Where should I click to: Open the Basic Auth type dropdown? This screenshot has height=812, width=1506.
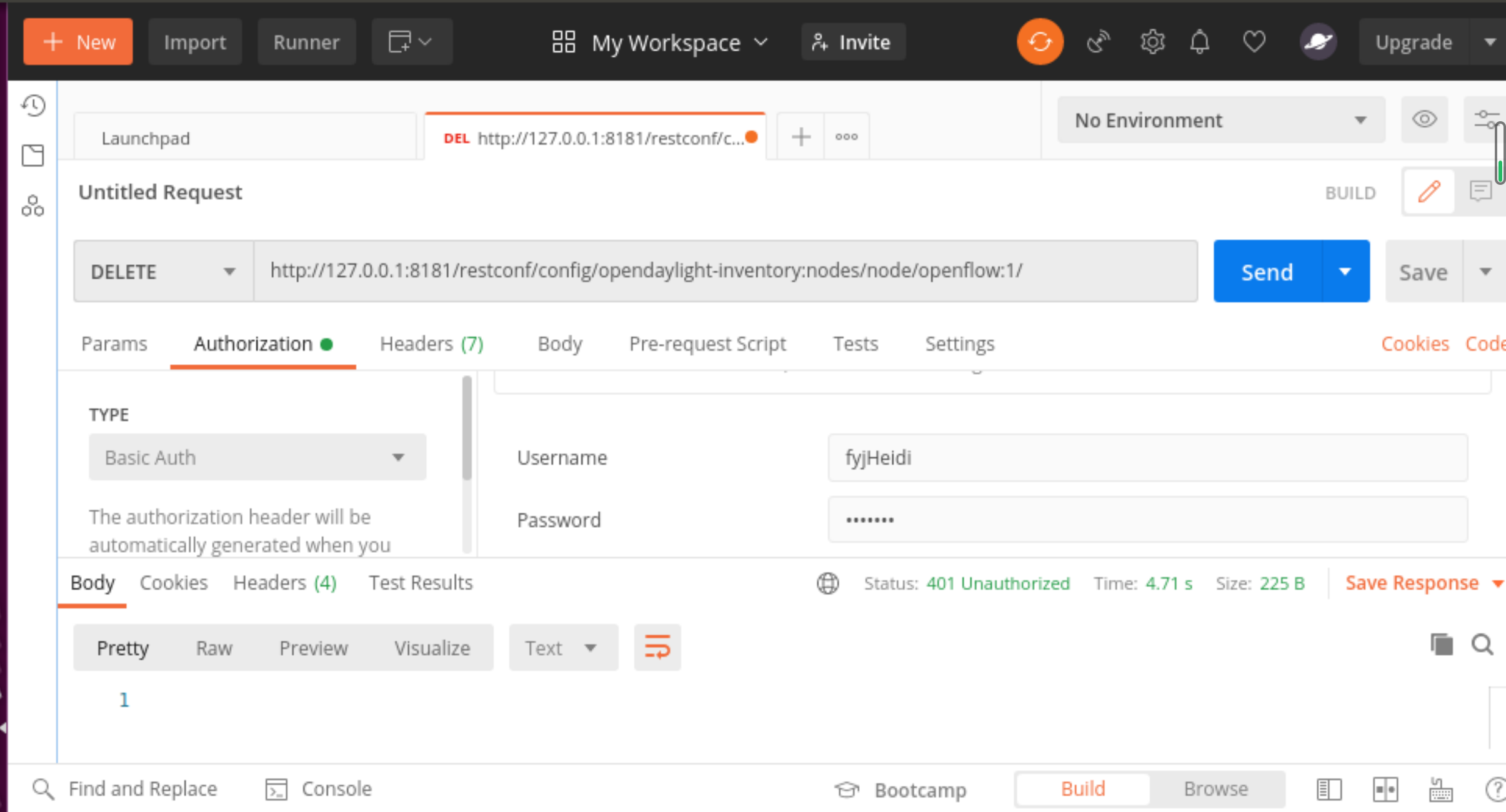click(257, 457)
